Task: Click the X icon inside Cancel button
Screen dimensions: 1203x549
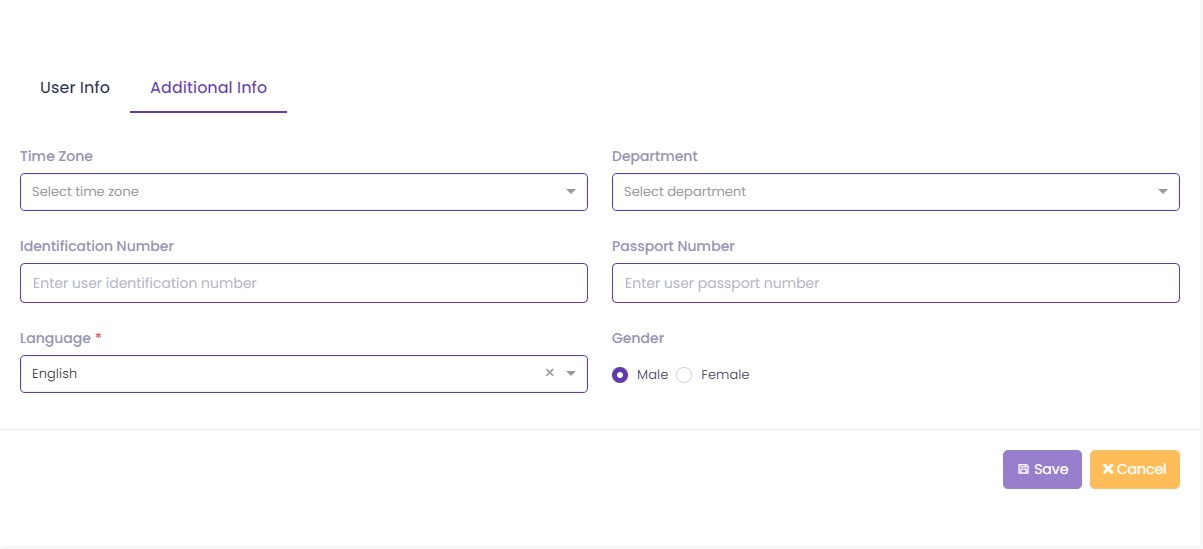Action: pos(1107,469)
